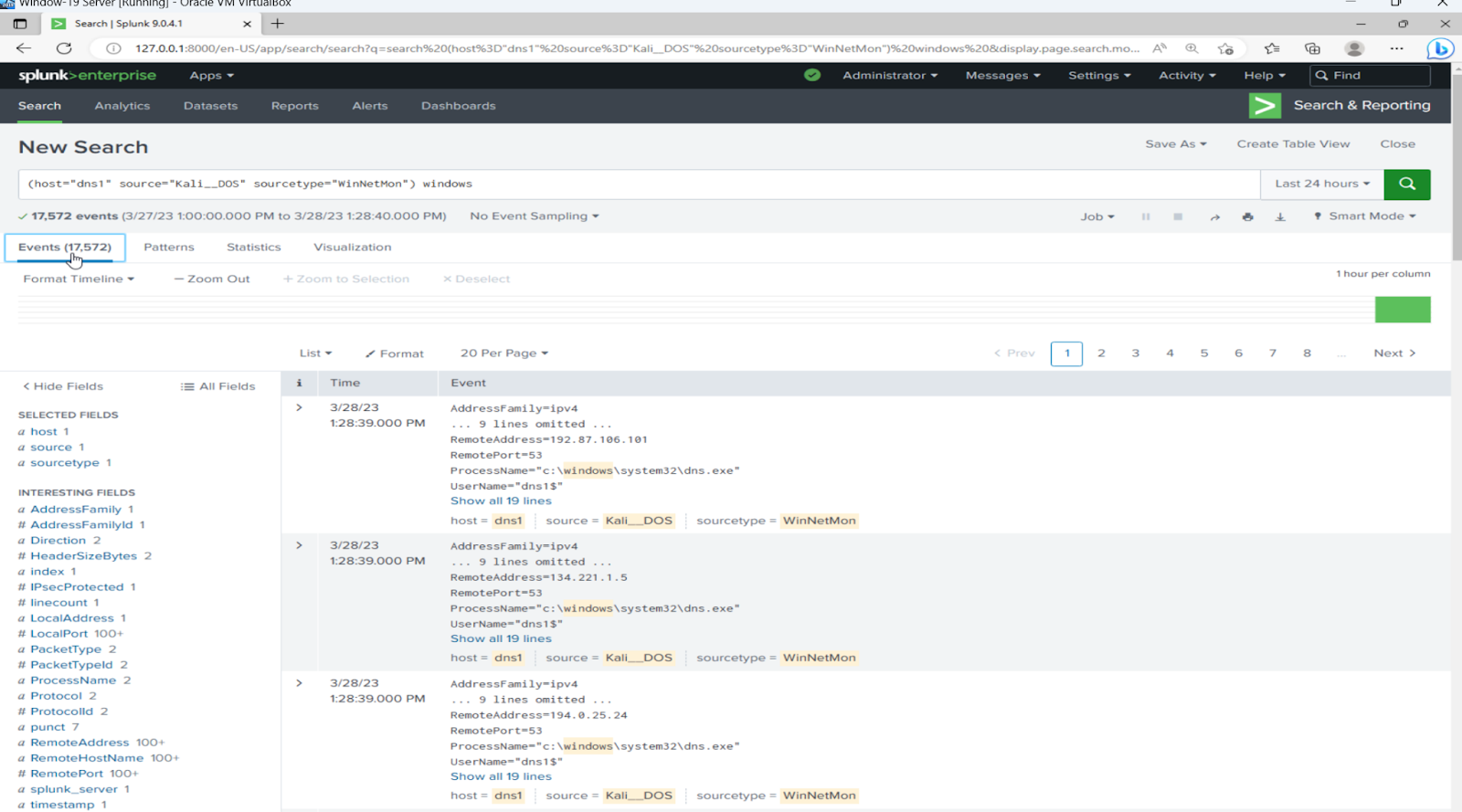This screenshot has height=812, width=1462.
Task: Click Next page of results
Action: (x=1394, y=353)
